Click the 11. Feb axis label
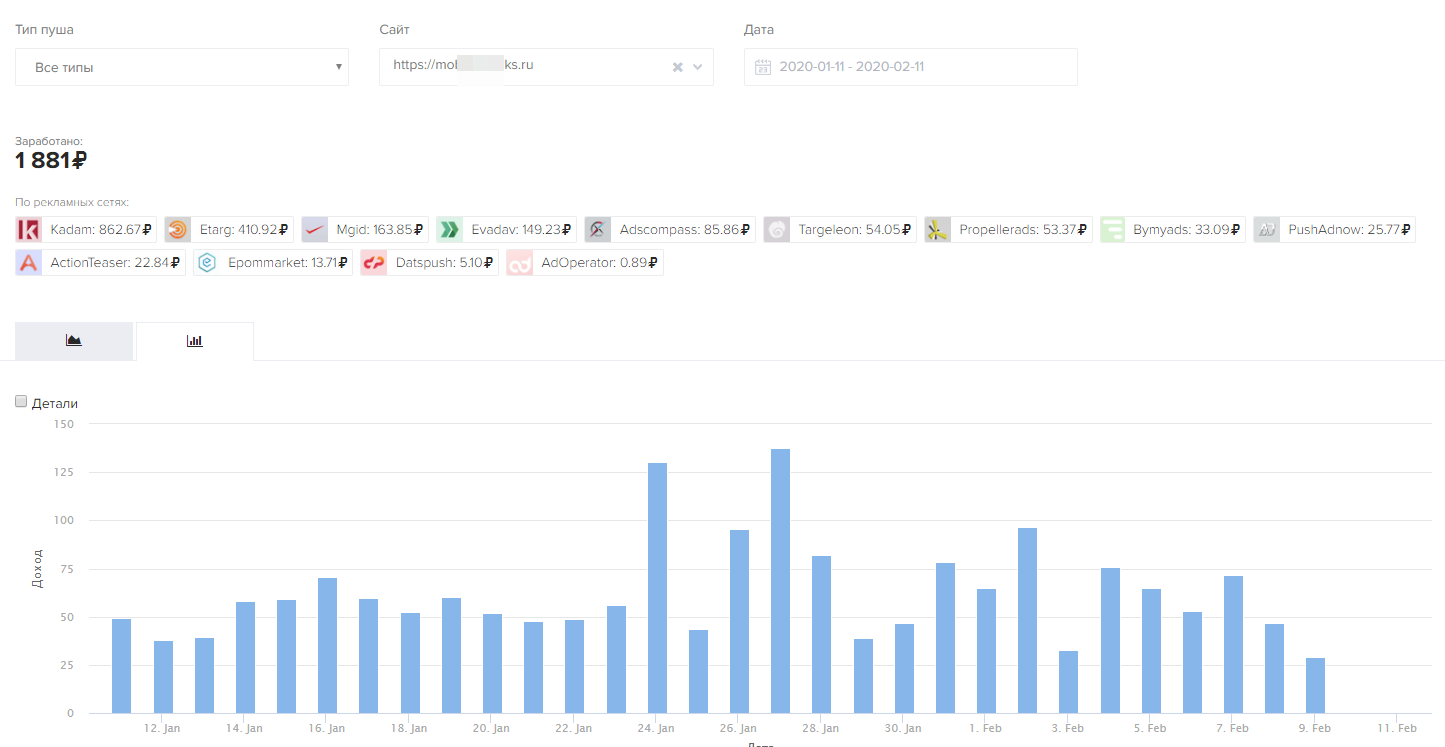The height and width of the screenshot is (747, 1445). coord(1397,729)
